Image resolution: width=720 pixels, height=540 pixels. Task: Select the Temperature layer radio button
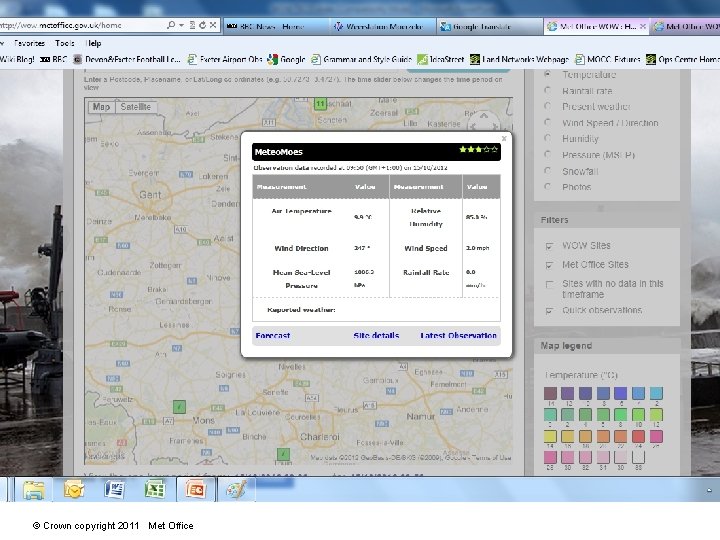click(547, 74)
